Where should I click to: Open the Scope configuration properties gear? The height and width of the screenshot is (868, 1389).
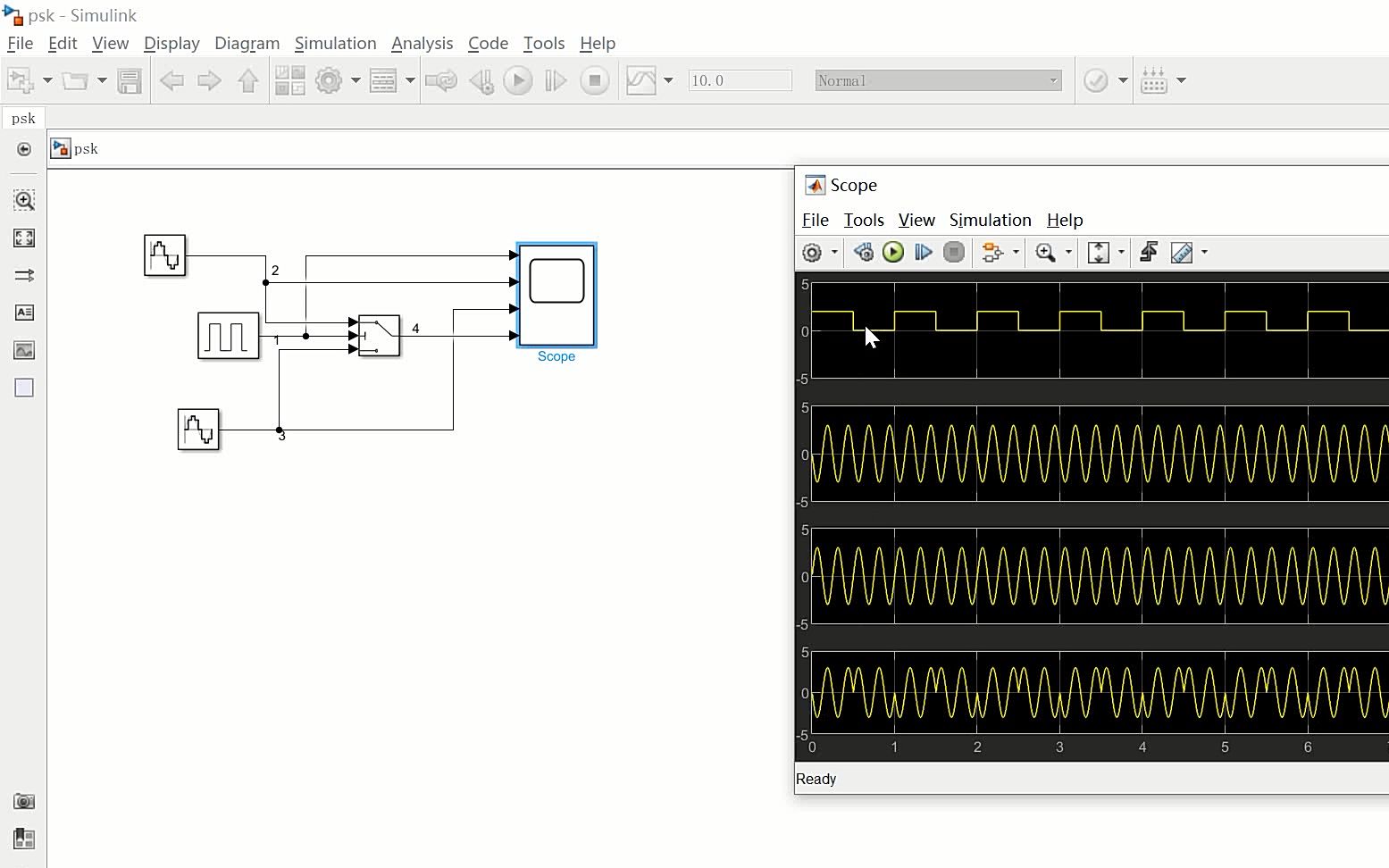point(812,253)
